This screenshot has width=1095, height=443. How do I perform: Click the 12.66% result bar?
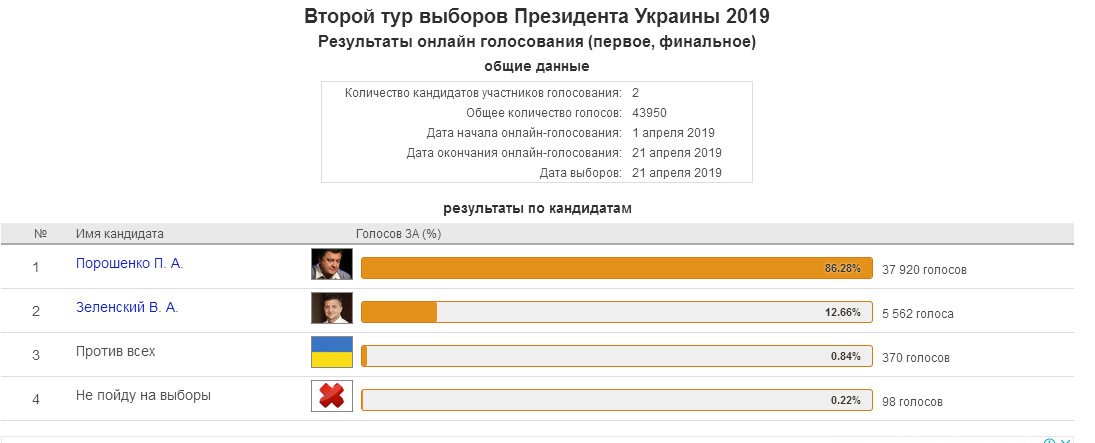click(617, 312)
